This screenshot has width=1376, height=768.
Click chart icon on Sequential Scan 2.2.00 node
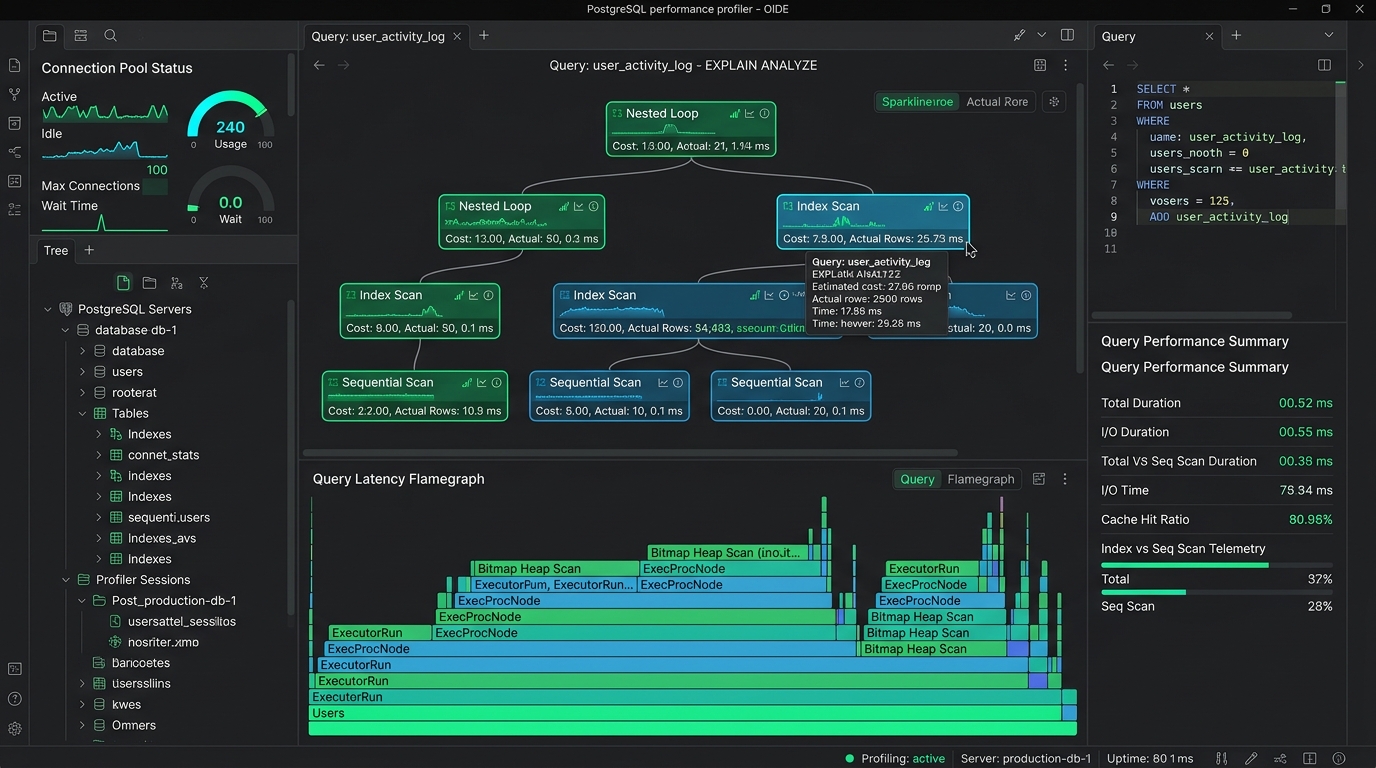(481, 383)
